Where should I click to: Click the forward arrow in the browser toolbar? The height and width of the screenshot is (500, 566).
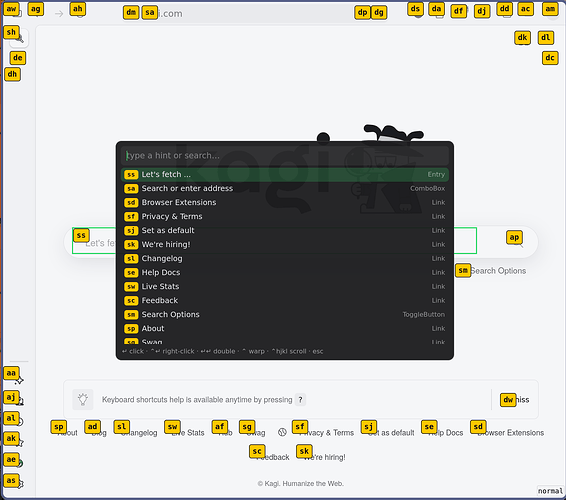coord(59,14)
